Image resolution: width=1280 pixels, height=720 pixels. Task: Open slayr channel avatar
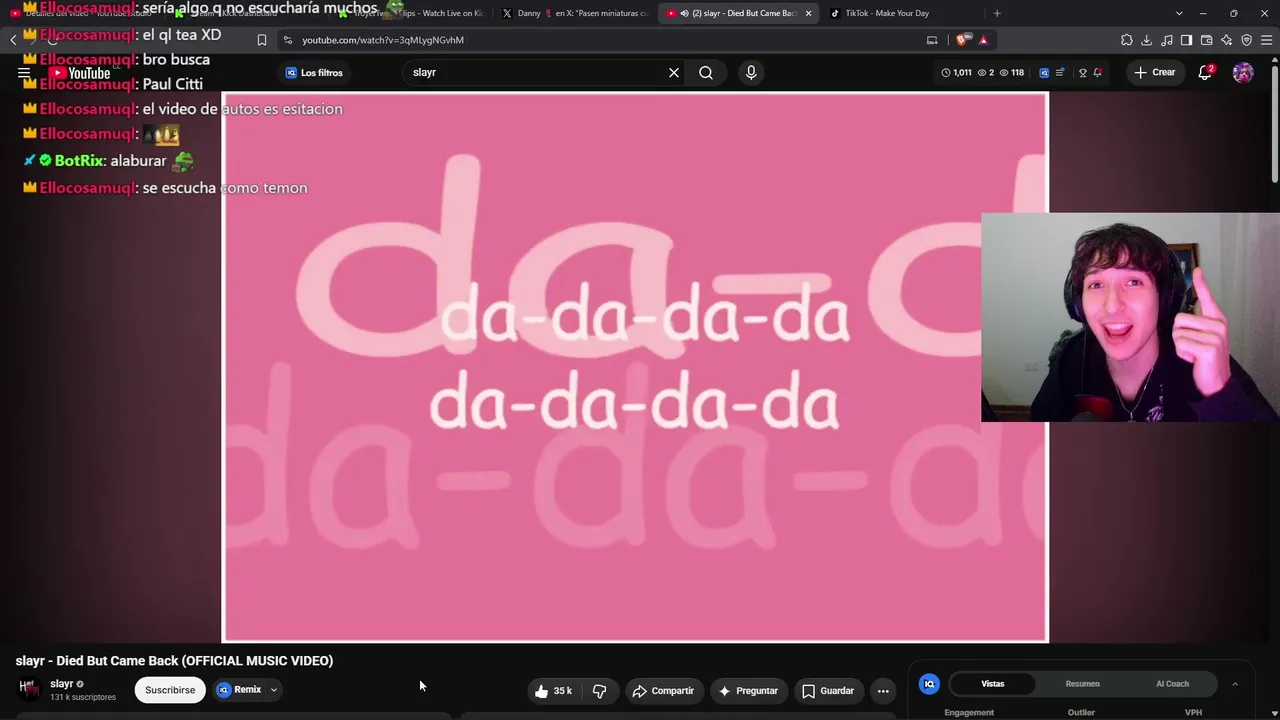28,689
